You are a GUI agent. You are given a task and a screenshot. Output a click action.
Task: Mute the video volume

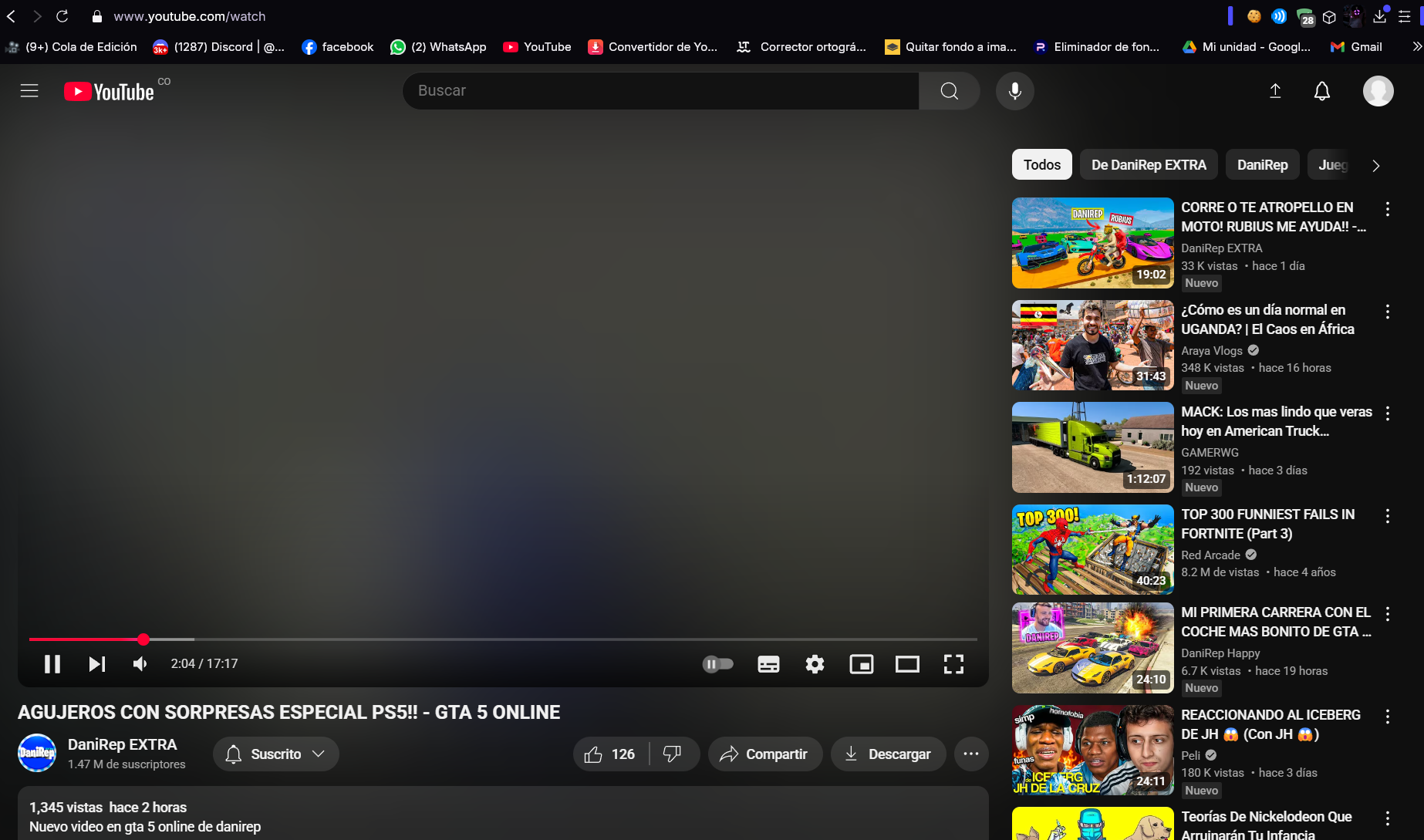[140, 663]
